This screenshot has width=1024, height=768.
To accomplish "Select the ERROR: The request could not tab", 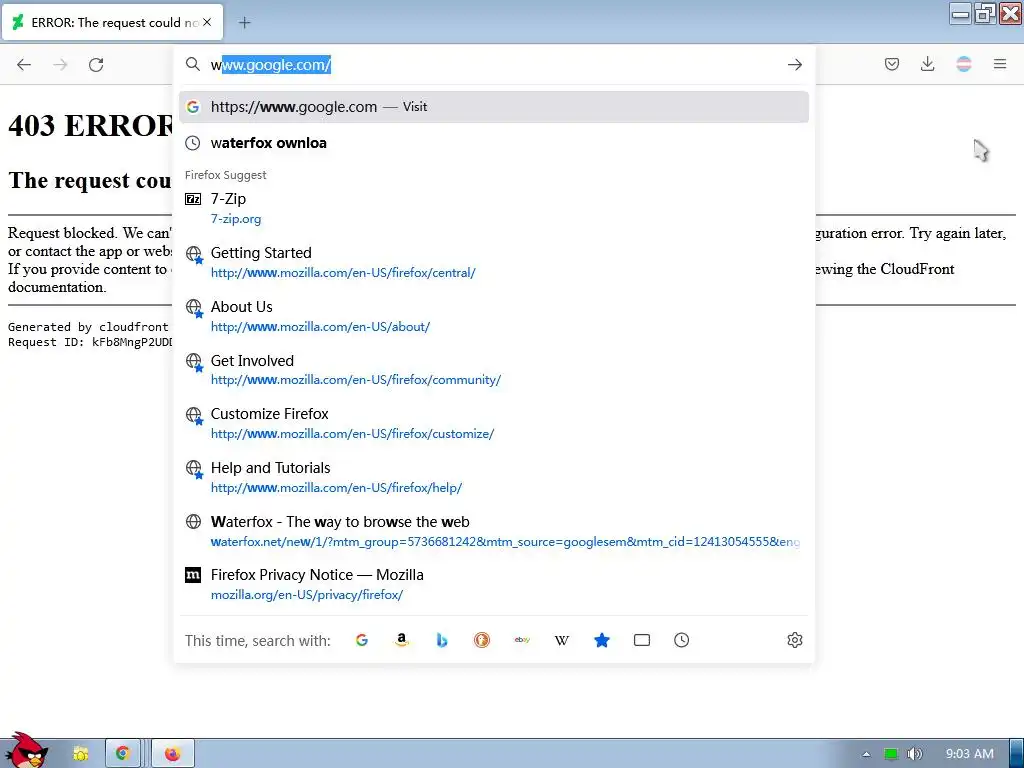I will (x=112, y=22).
